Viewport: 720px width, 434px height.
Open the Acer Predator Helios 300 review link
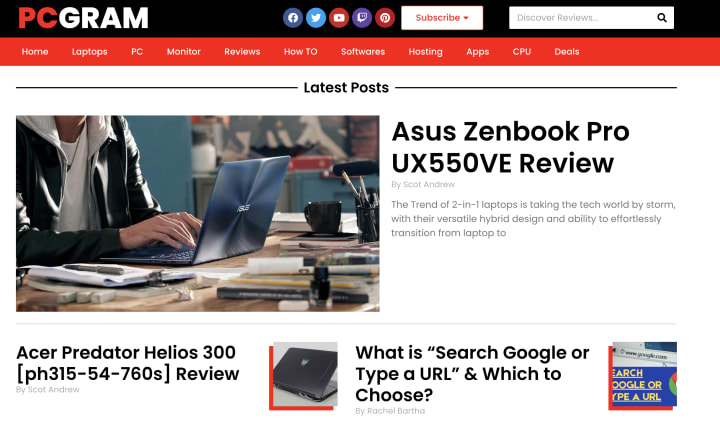click(x=128, y=363)
